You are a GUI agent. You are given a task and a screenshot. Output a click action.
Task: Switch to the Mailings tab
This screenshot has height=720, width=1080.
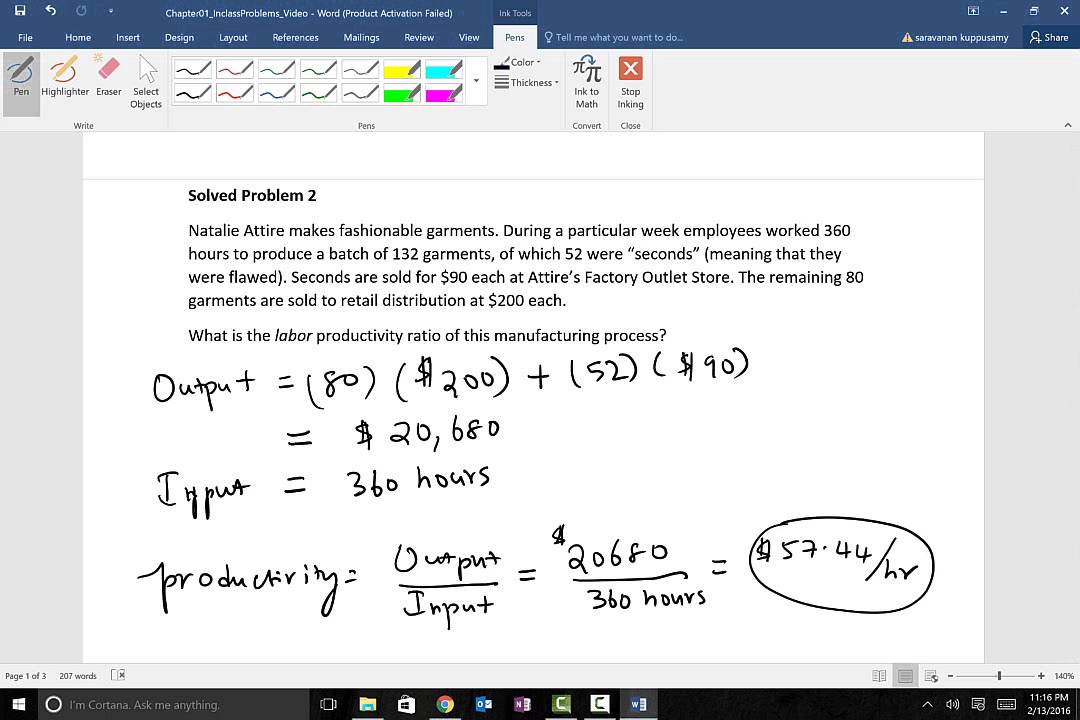click(361, 37)
